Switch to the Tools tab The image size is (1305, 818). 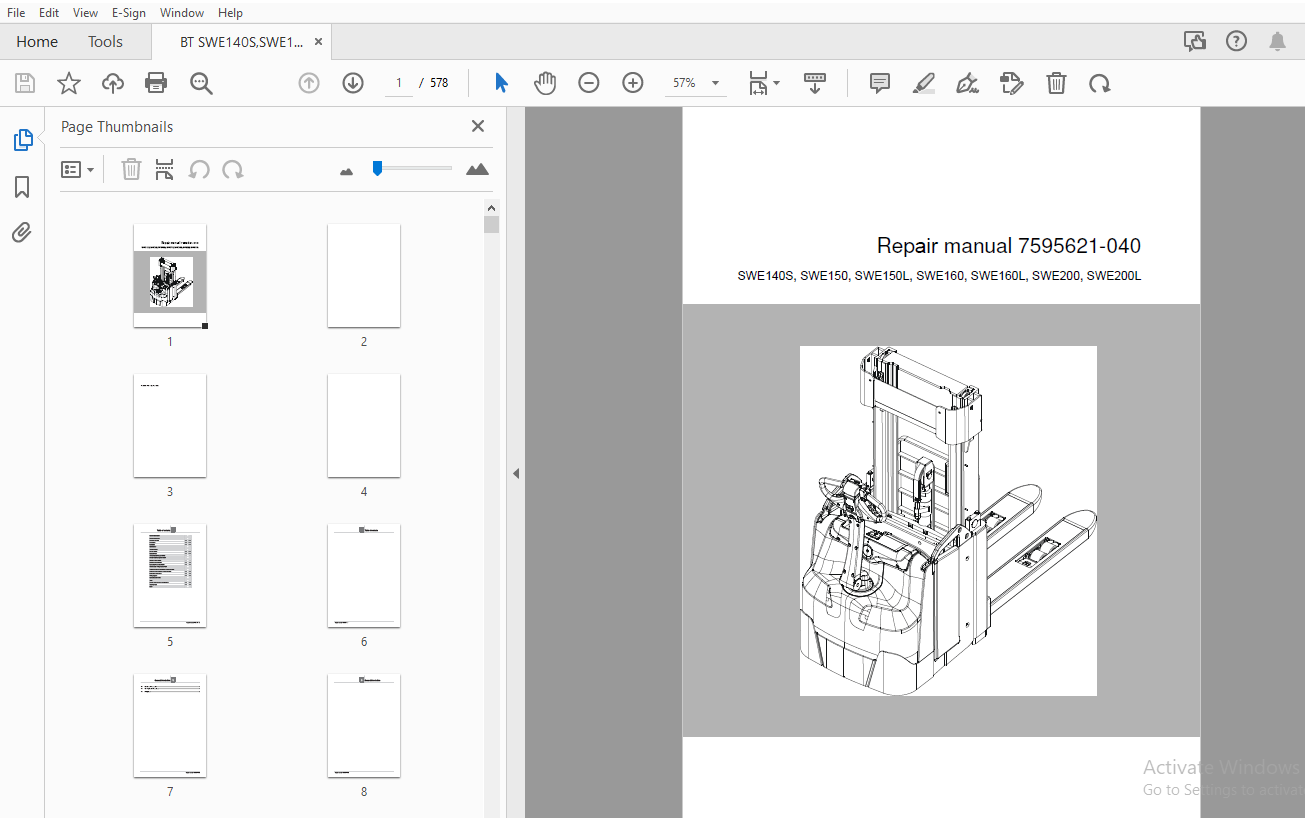(105, 42)
